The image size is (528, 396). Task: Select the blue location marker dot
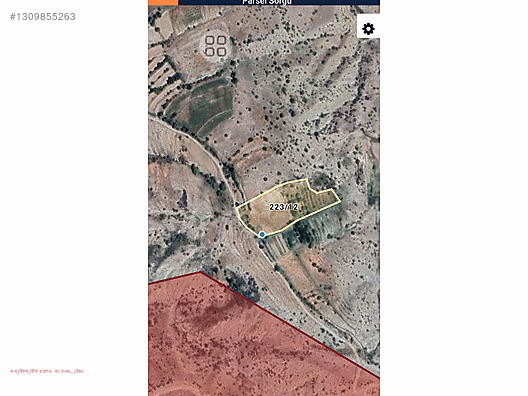(x=262, y=234)
